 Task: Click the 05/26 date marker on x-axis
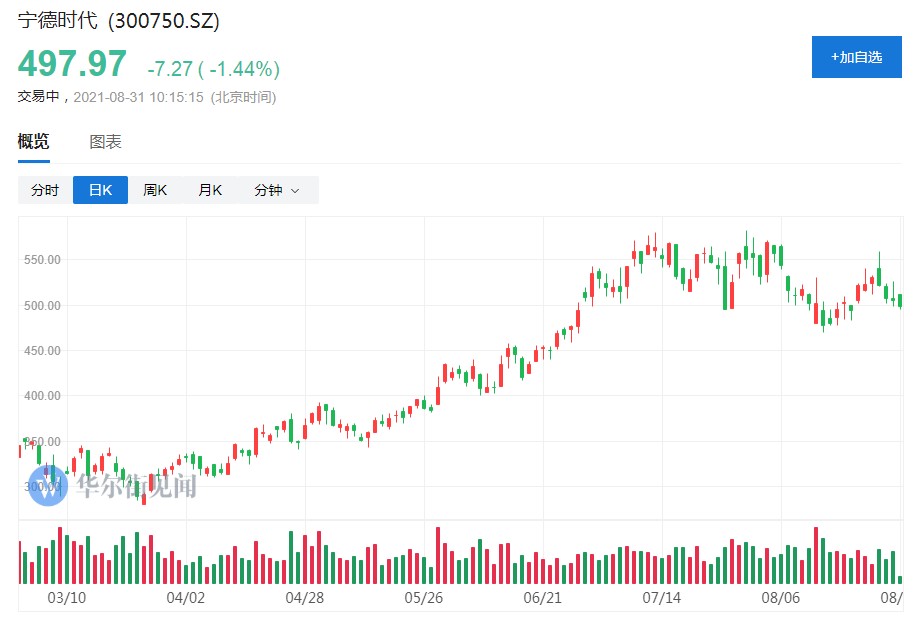click(x=423, y=598)
